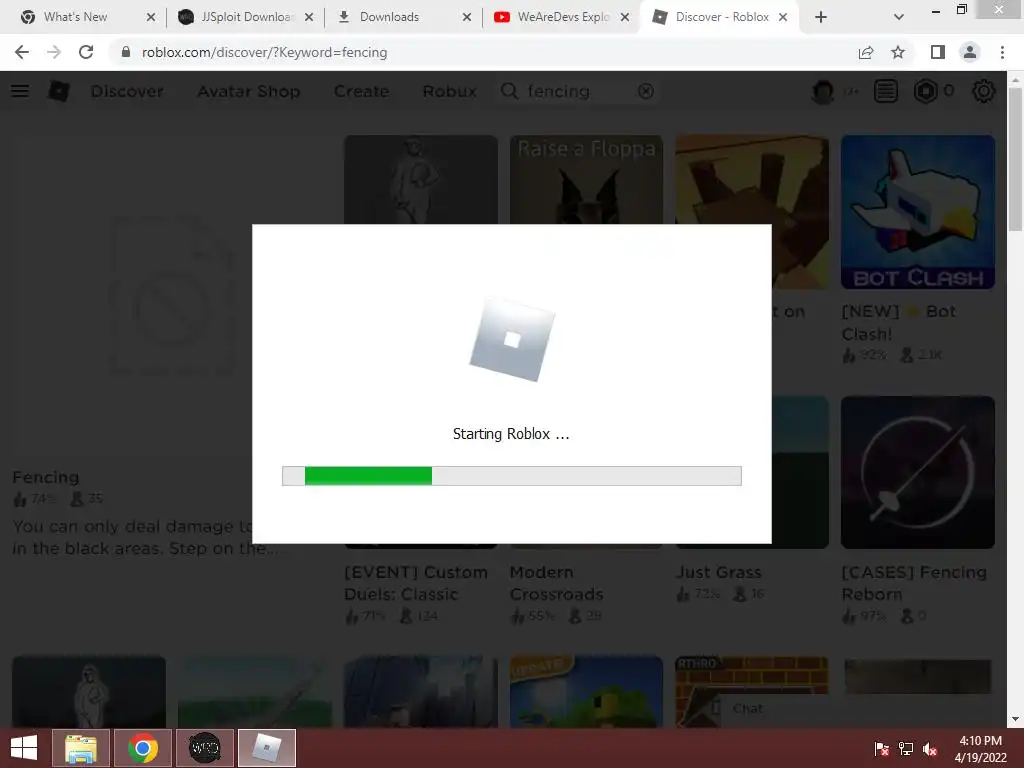Select the Discover - Roblox tab
The height and width of the screenshot is (768, 1024).
tap(718, 17)
